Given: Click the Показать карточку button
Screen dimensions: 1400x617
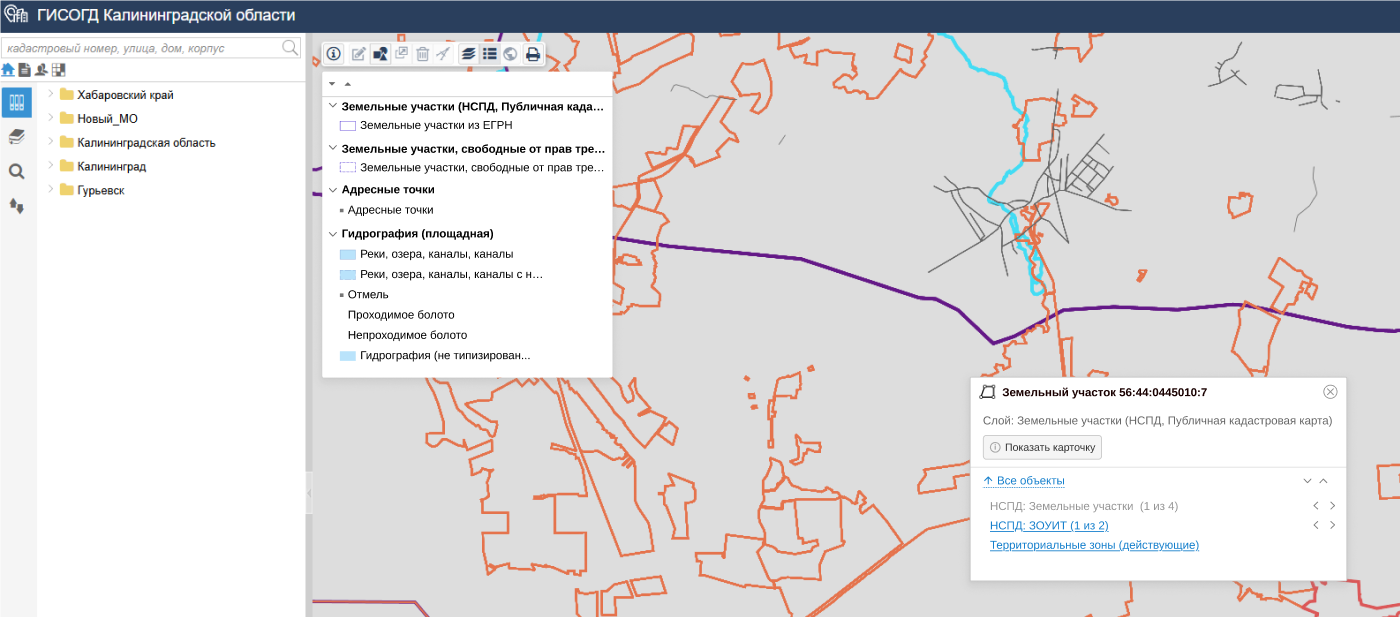Looking at the screenshot, I should pyautogui.click(x=1042, y=447).
